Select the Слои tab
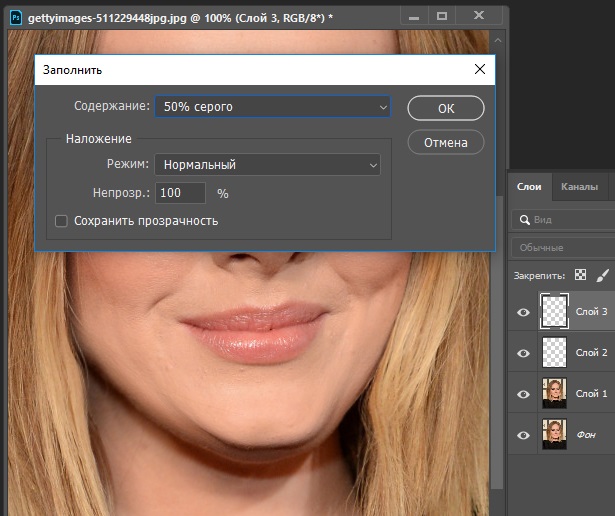The height and width of the screenshot is (516, 615). (x=529, y=186)
